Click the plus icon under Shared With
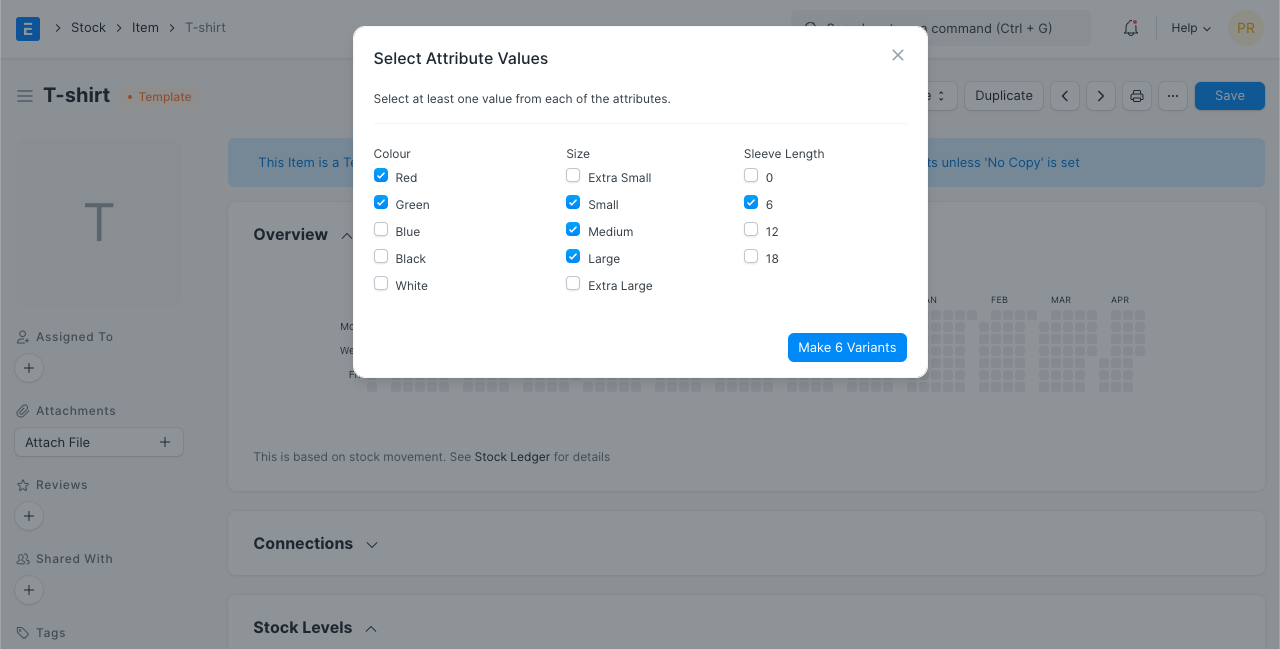 pyautogui.click(x=29, y=590)
